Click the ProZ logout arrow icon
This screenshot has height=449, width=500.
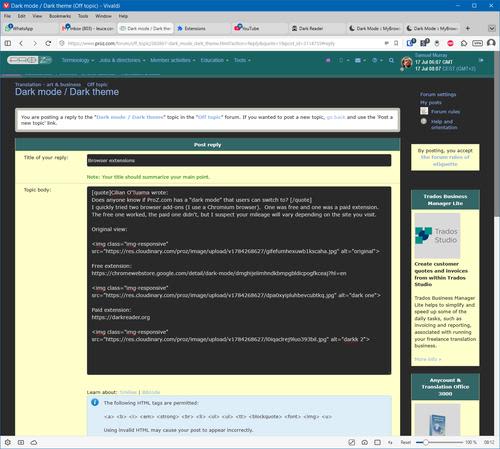481,60
